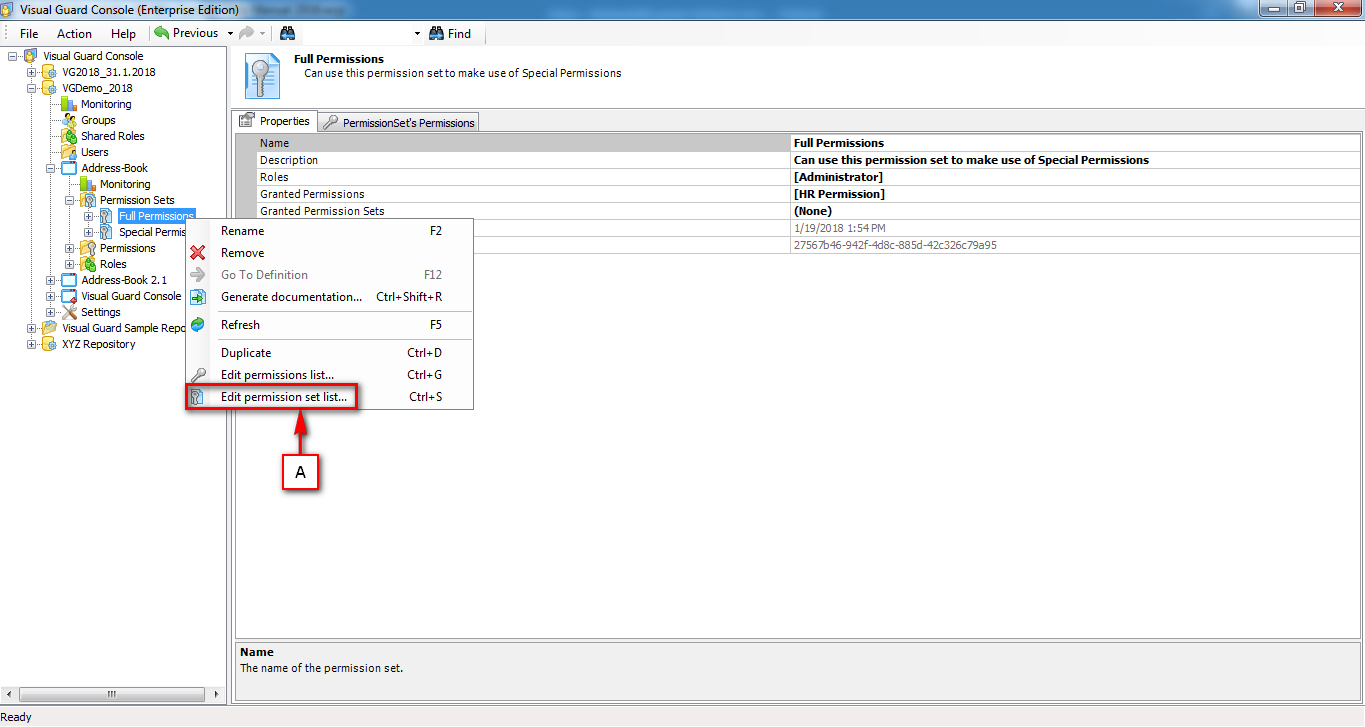Expand the Full Permissions node

click(88, 216)
